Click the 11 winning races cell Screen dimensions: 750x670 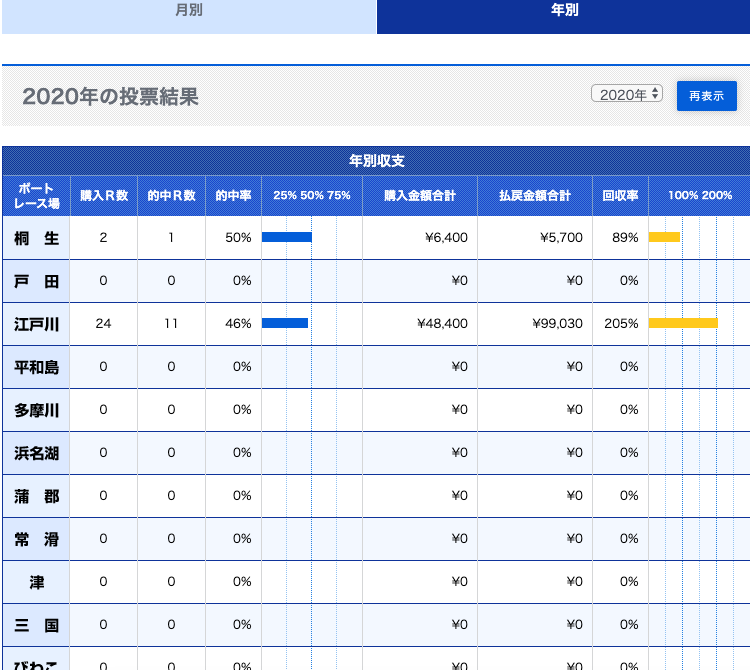171,324
